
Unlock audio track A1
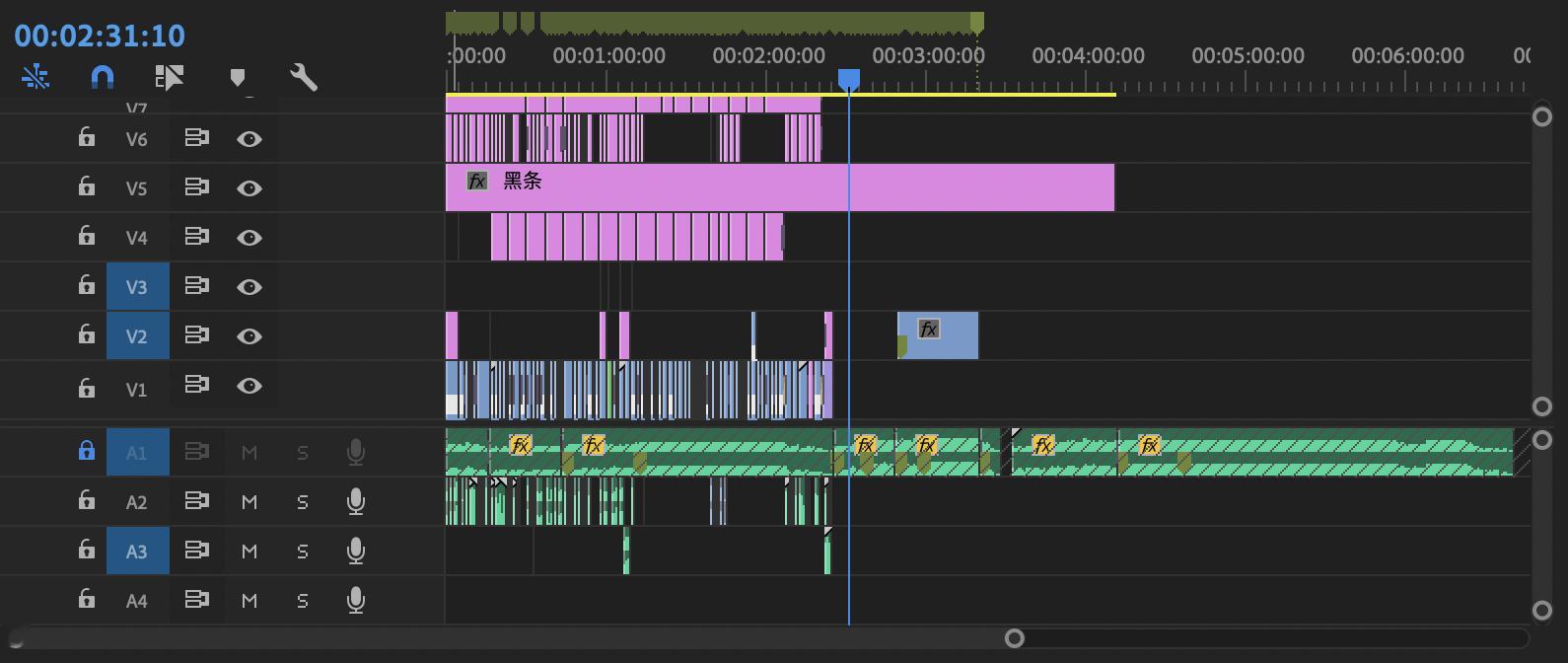click(87, 451)
